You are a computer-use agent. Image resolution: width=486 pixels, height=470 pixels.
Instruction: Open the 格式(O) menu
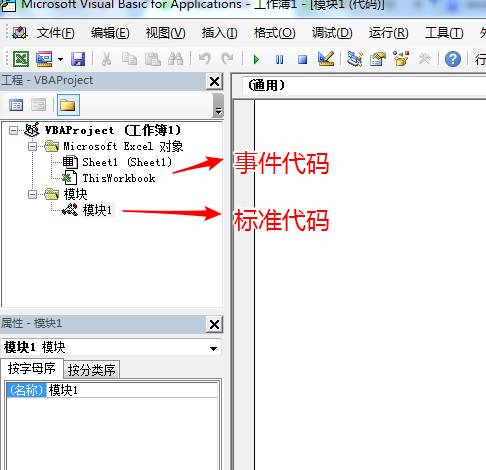[x=275, y=33]
